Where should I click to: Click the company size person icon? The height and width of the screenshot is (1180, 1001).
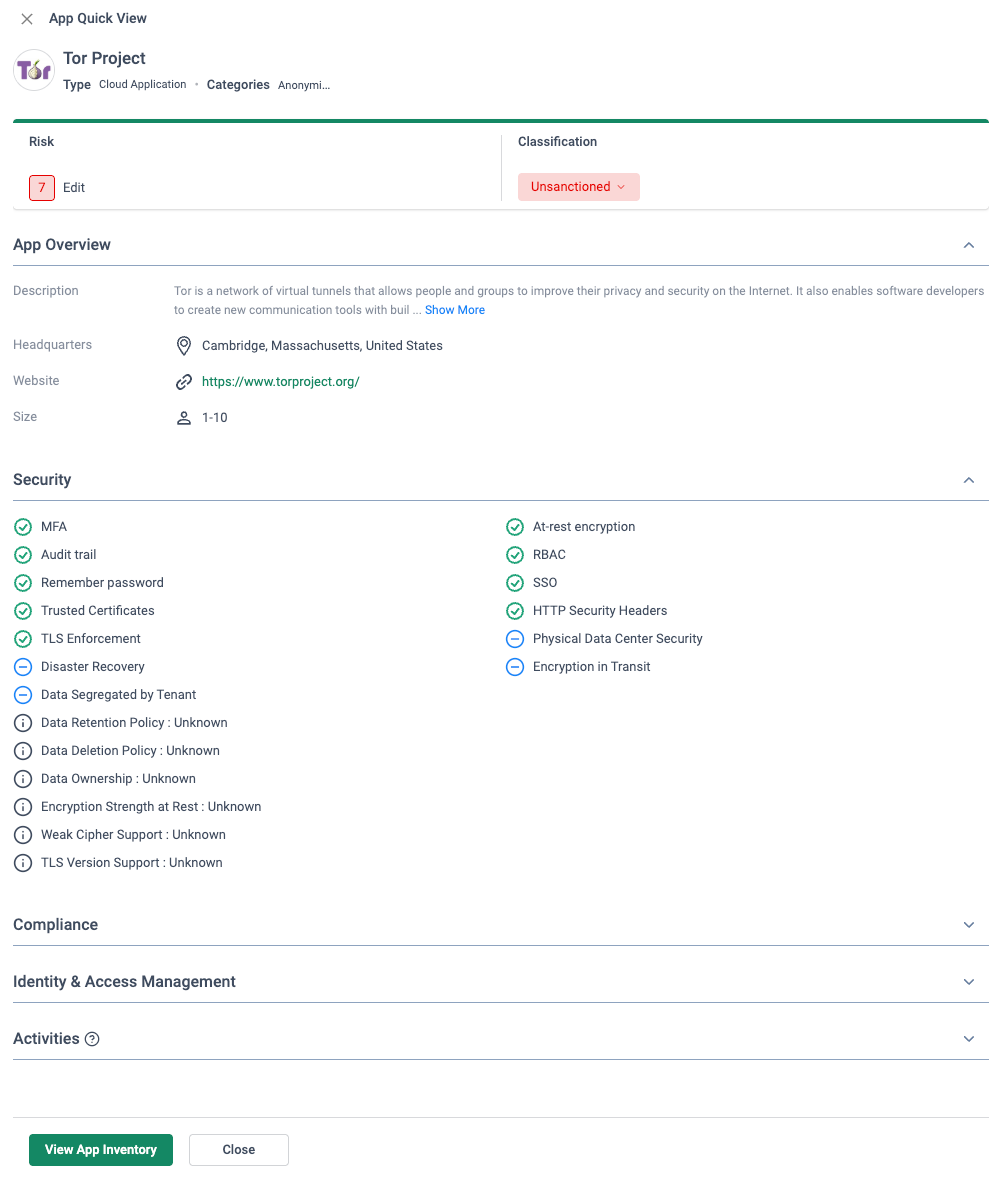click(x=184, y=418)
